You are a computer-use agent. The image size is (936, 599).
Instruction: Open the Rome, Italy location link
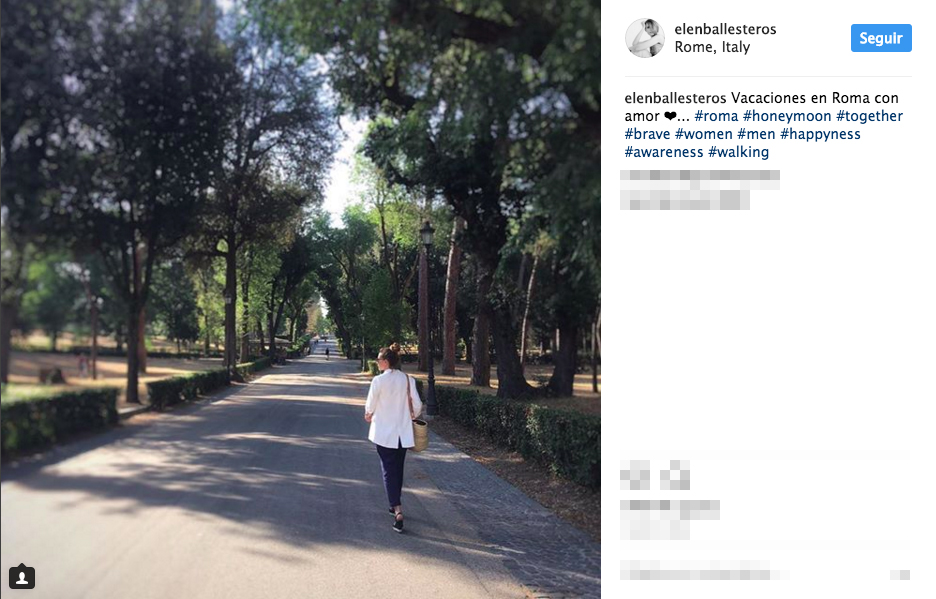(x=712, y=47)
